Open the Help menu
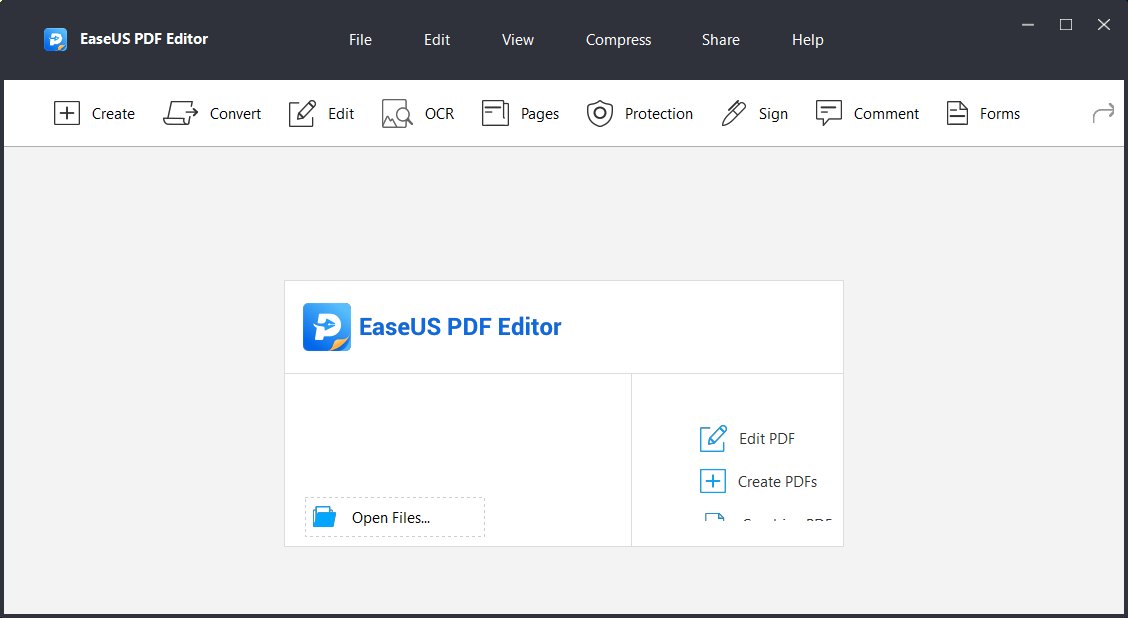Image resolution: width=1128 pixels, height=618 pixels. coord(808,40)
